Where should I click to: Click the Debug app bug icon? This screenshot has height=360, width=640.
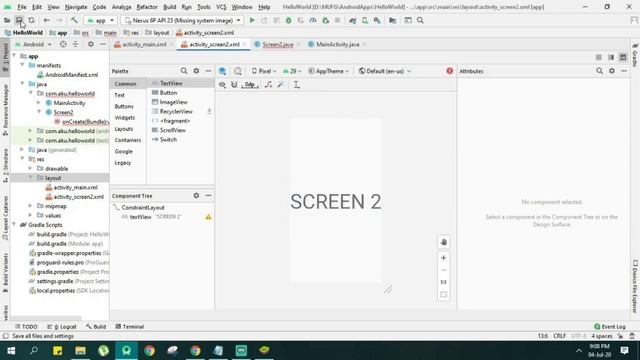coord(289,20)
